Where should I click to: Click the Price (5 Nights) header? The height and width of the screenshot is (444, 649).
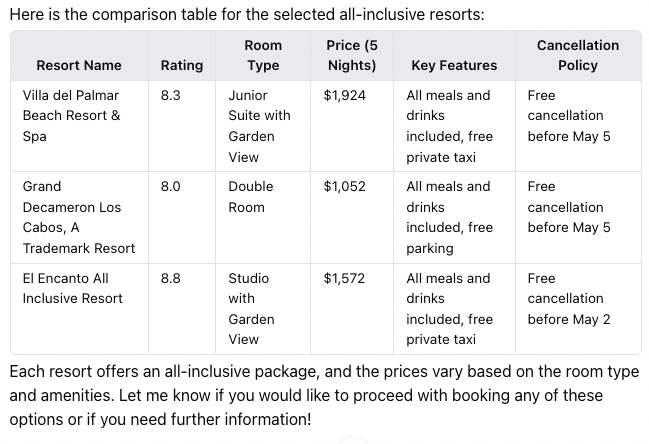[351, 55]
